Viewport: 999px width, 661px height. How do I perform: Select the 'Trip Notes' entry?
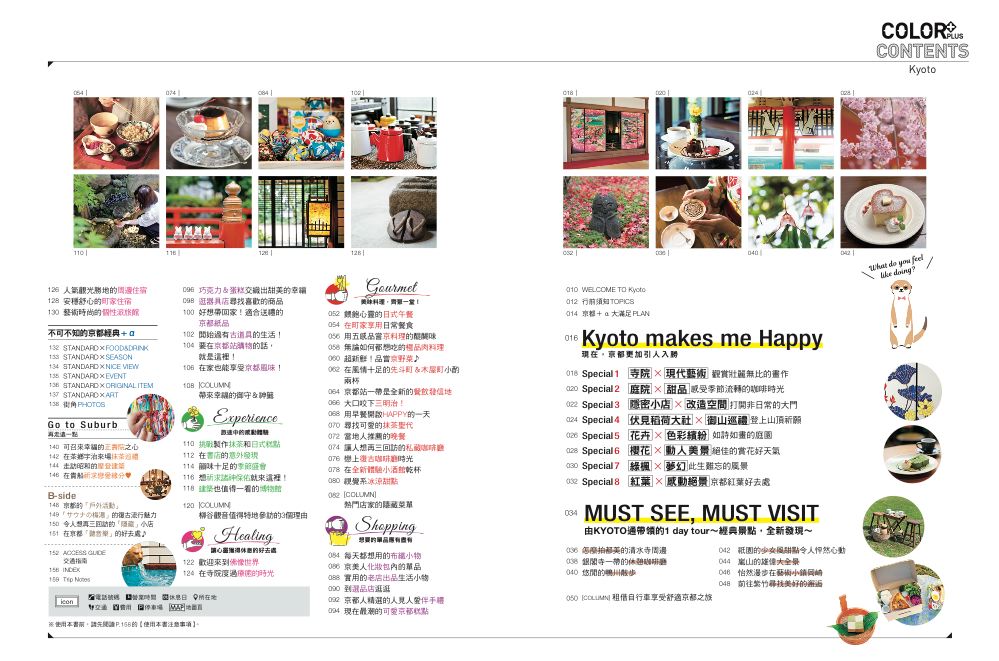(x=70, y=580)
